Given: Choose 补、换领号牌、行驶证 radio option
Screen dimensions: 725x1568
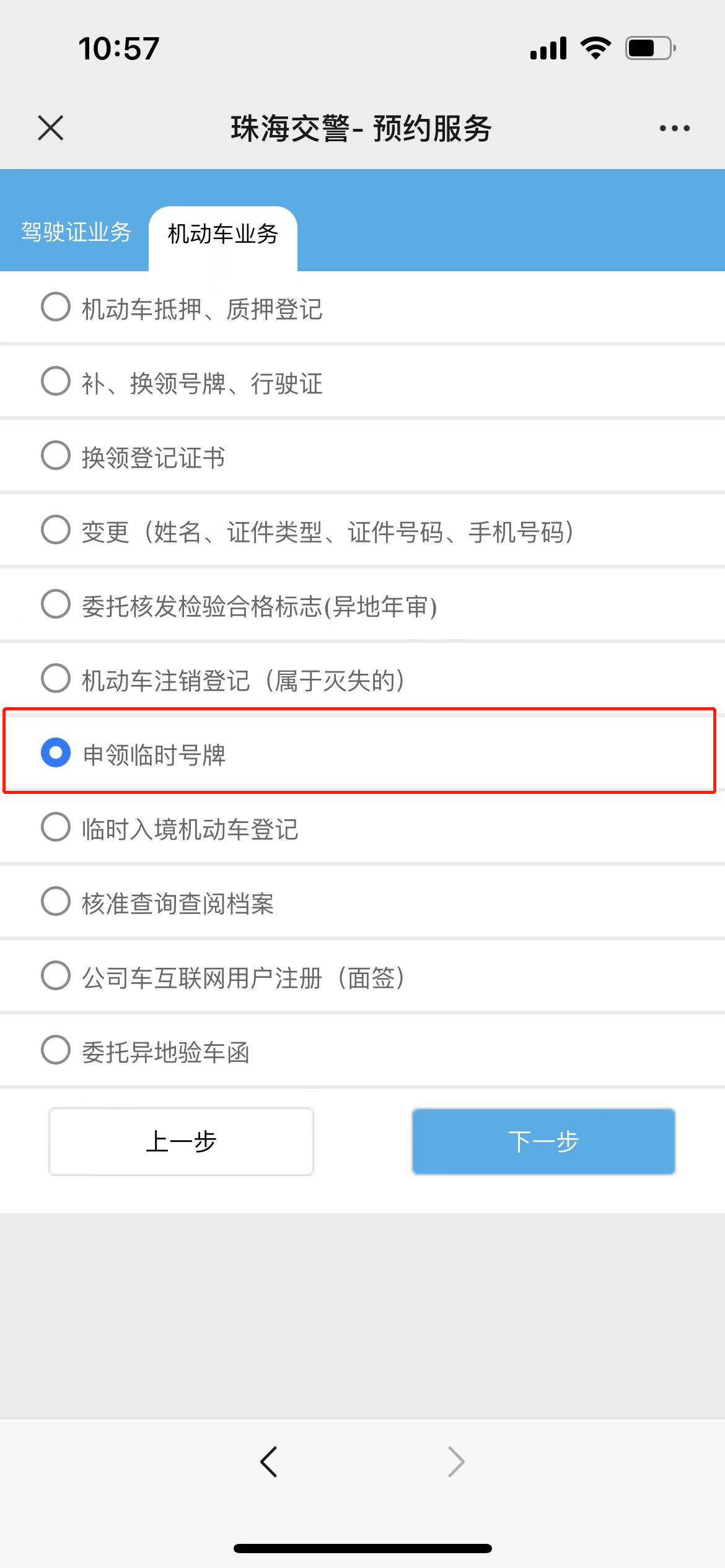Looking at the screenshot, I should click(56, 381).
